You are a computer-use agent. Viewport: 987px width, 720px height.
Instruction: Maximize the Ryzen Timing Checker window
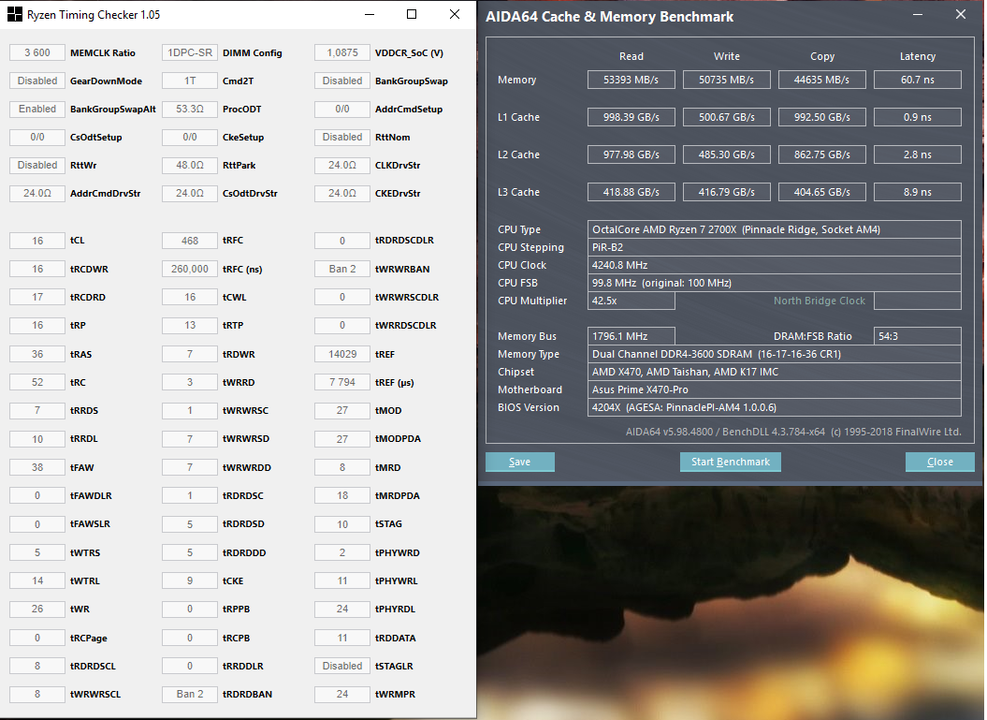coord(412,14)
